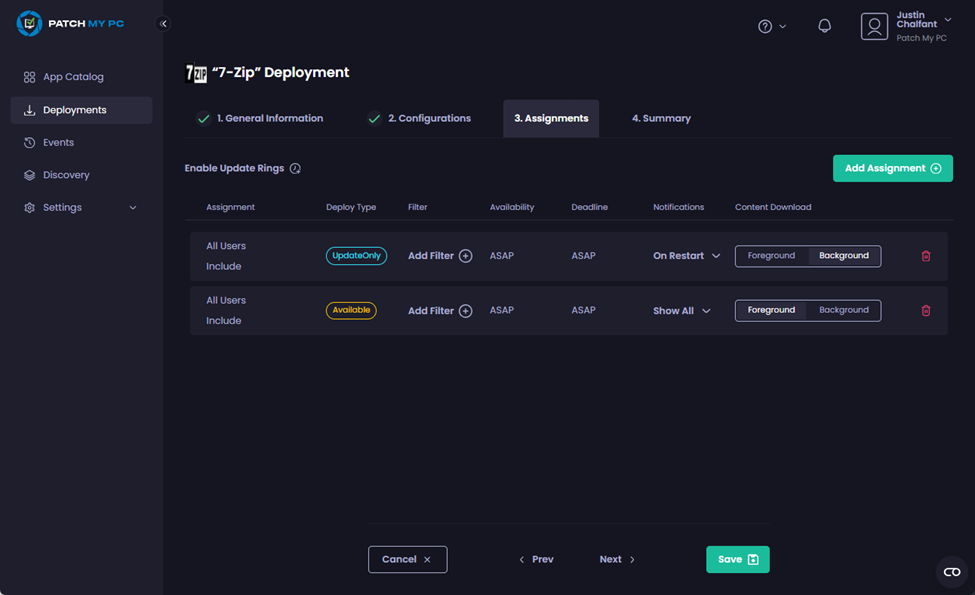The width and height of the screenshot is (975, 595).
Task: Click the Enable Update Rings icon
Action: pyautogui.click(x=295, y=169)
